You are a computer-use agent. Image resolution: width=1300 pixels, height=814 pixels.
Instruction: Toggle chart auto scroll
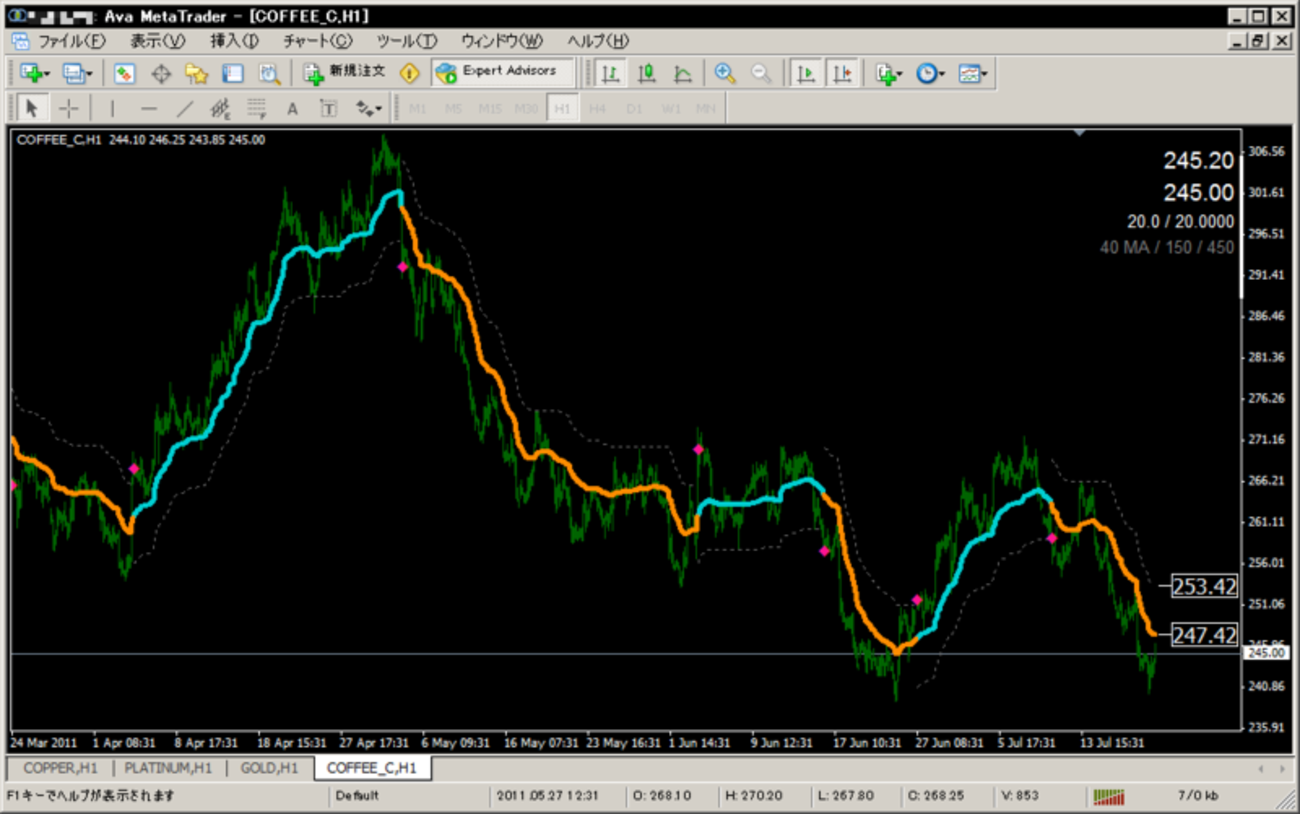point(806,73)
